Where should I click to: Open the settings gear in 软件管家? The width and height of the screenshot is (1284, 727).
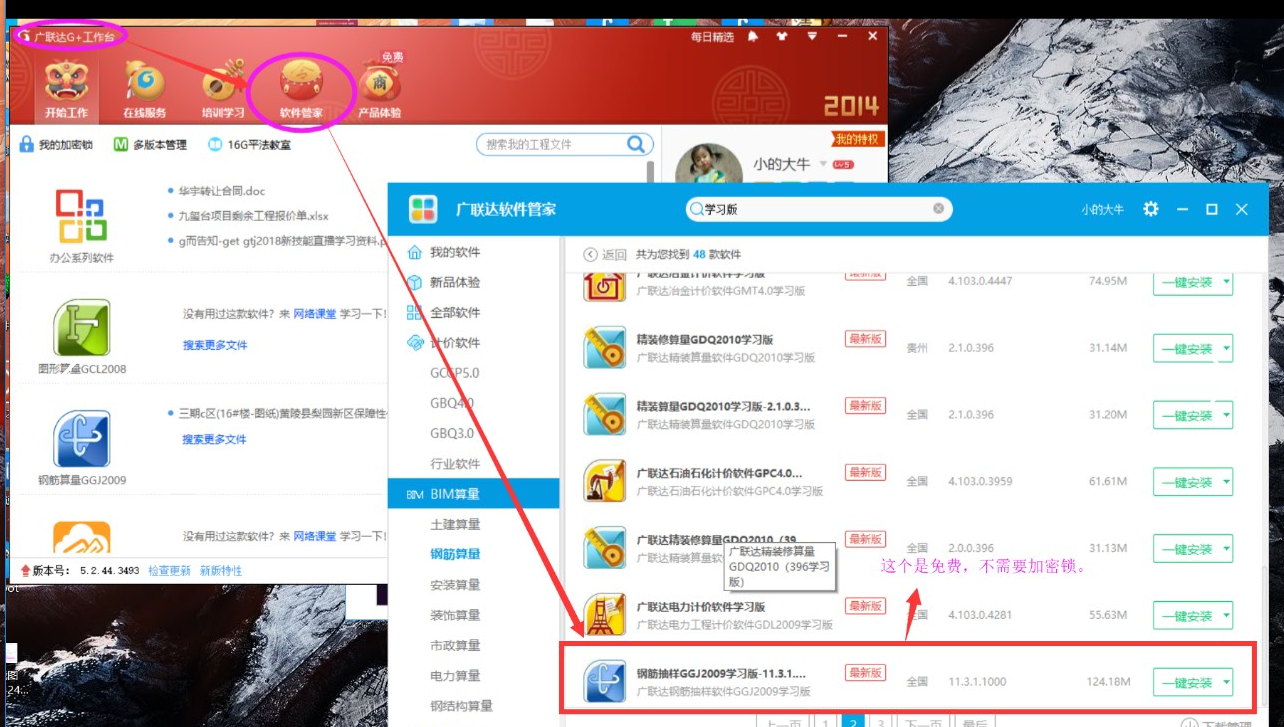click(x=1151, y=209)
